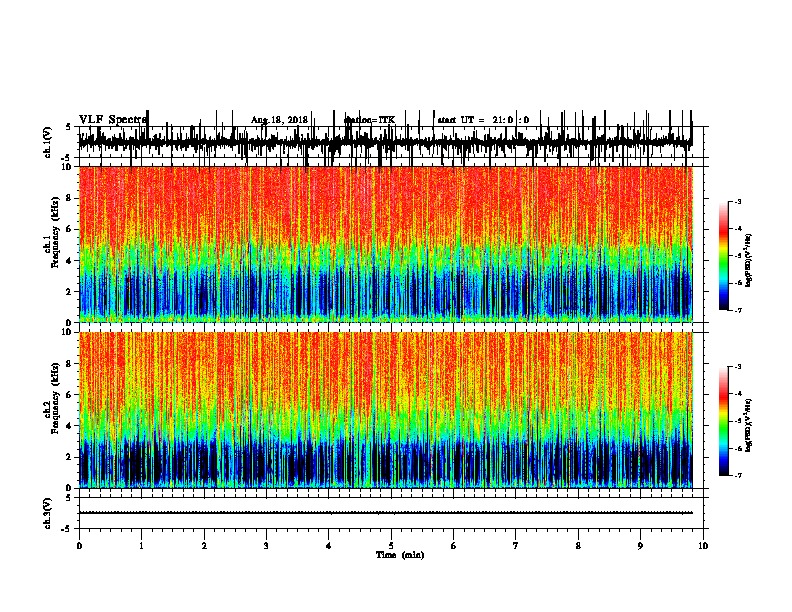Screen dimensions: 792x612
Task: Click the "VLF Spectra" plot title
Action: point(113,120)
